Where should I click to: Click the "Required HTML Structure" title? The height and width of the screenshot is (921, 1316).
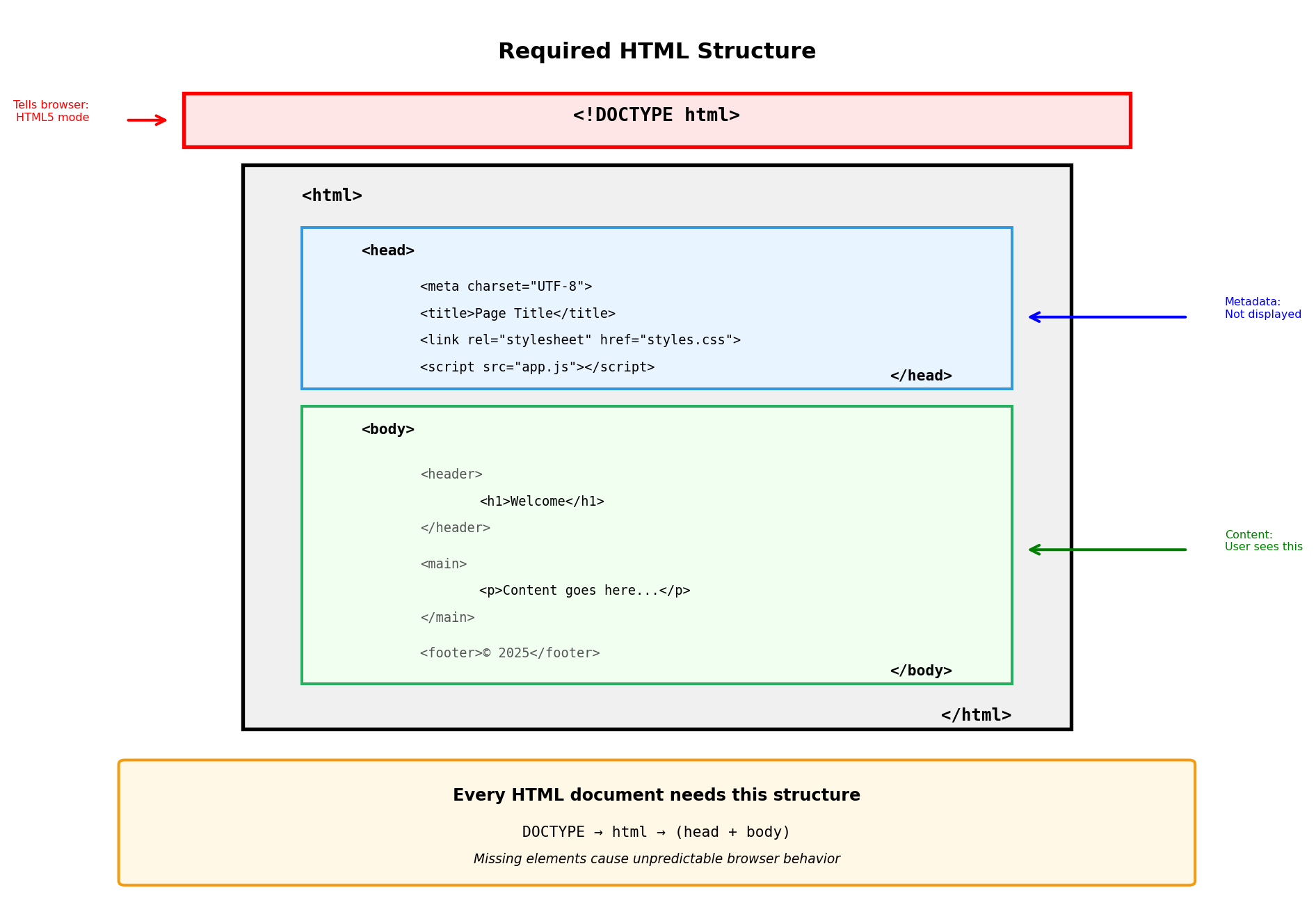pos(657,51)
